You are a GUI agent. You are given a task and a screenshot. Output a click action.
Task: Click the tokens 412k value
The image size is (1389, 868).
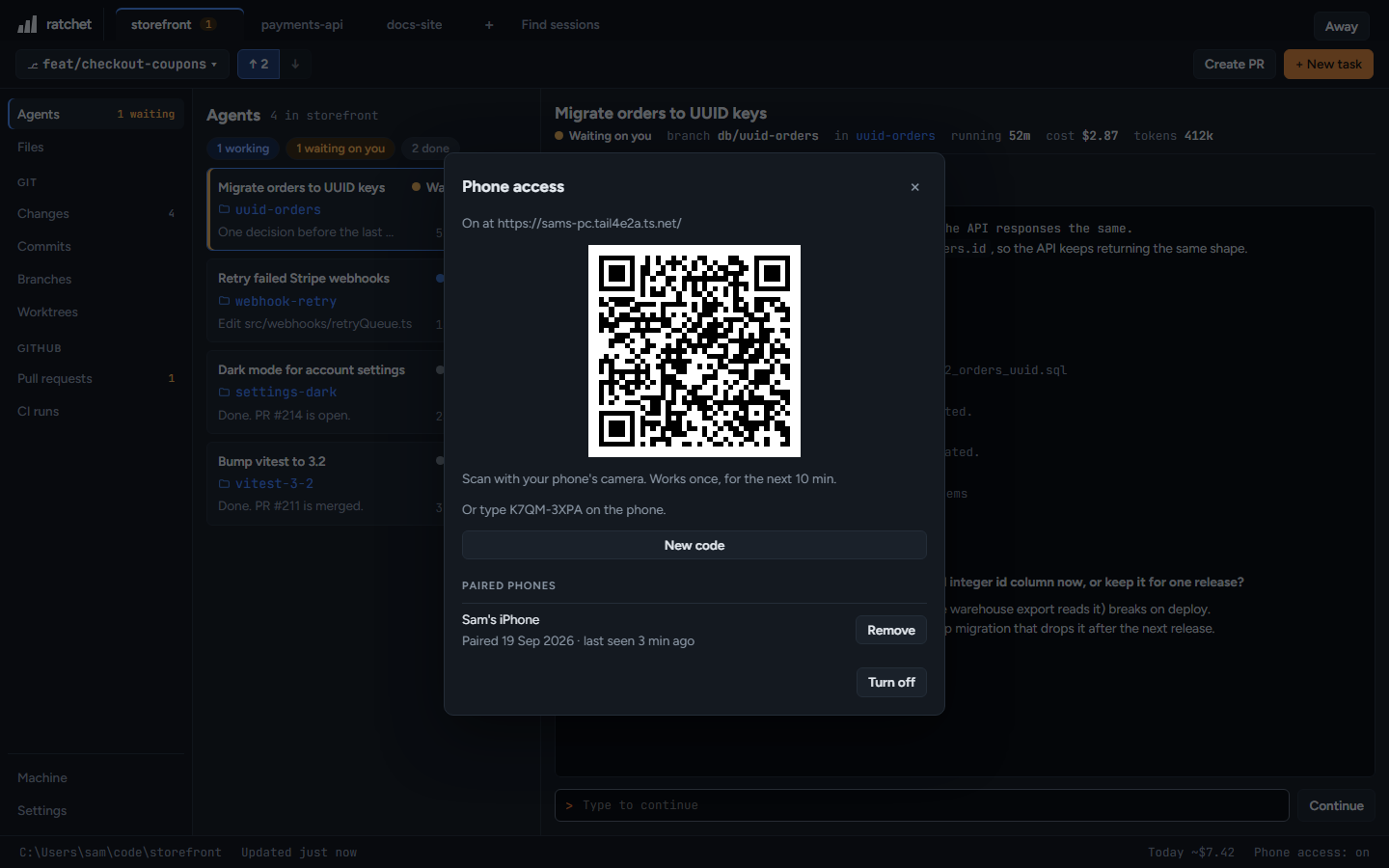(x=1198, y=136)
